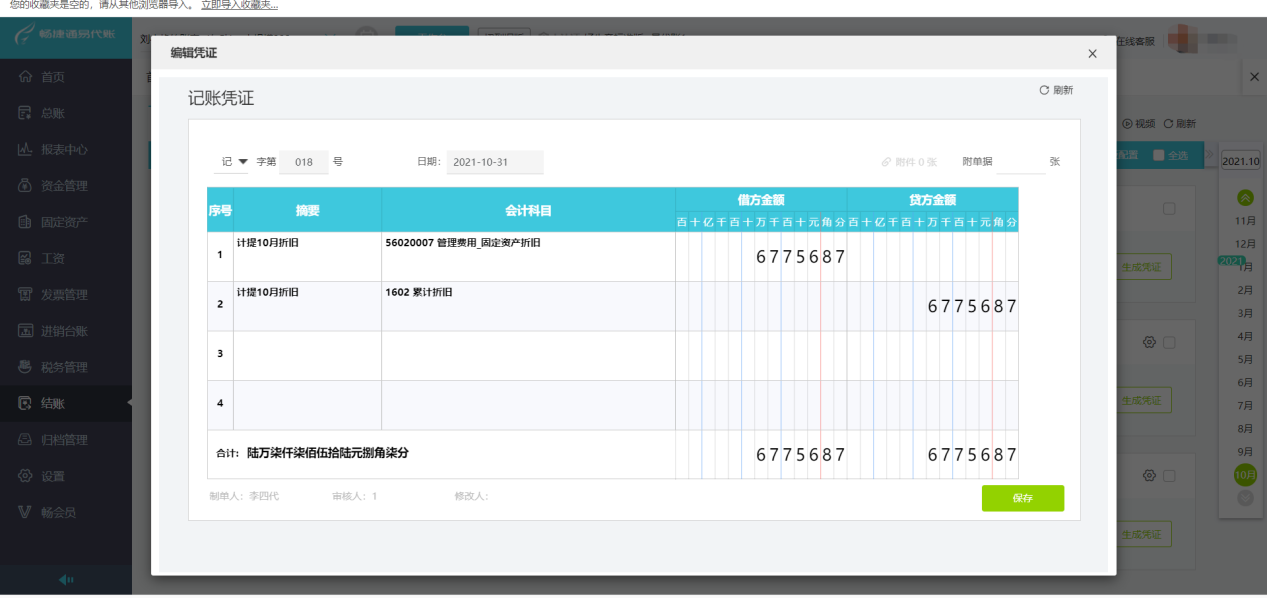
Task: Select 固定资产 icon in sidebar
Action: 26,222
